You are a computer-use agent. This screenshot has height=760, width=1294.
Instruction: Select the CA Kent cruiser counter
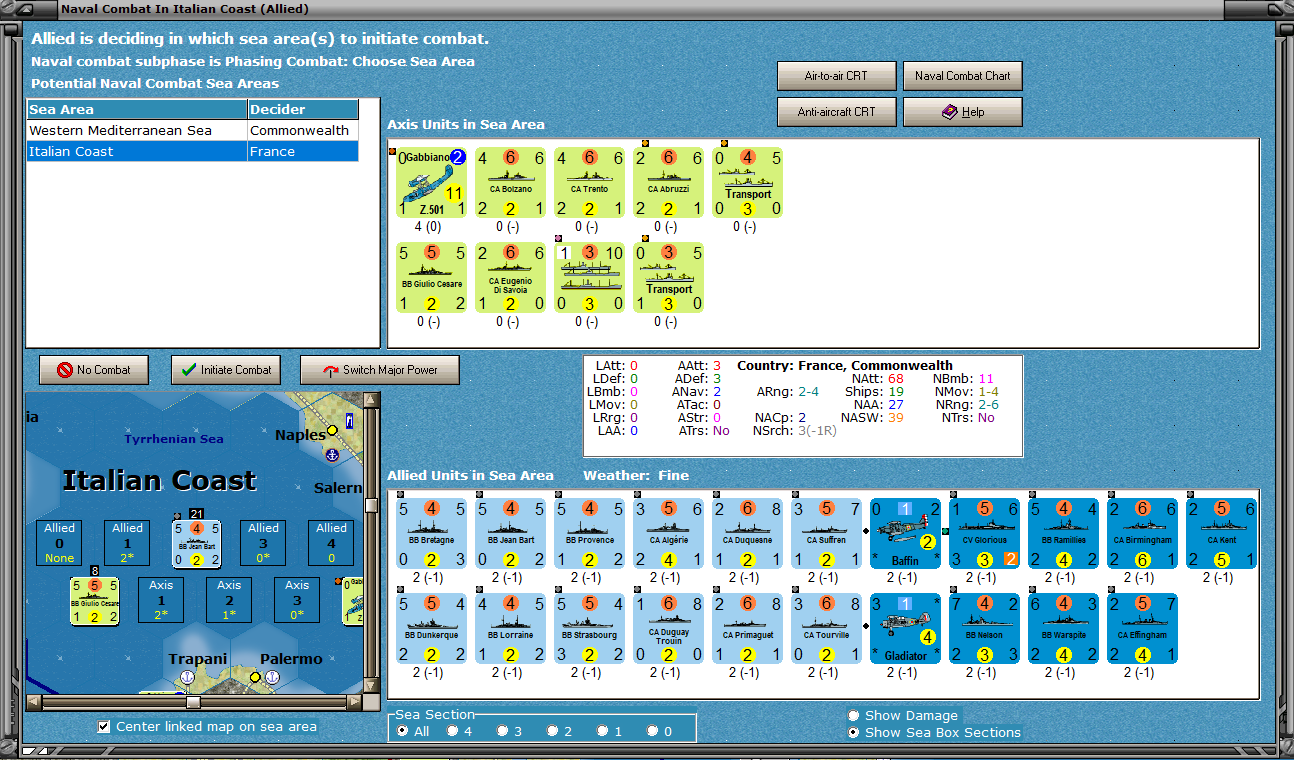pos(1222,534)
